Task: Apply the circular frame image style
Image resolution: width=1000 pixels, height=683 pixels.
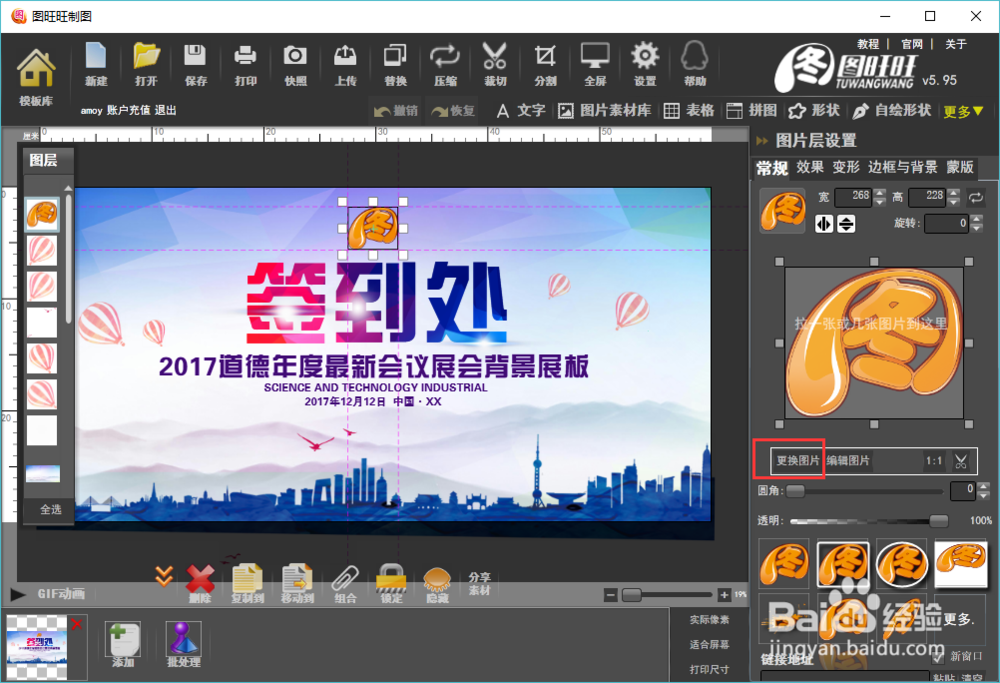Action: tap(902, 563)
